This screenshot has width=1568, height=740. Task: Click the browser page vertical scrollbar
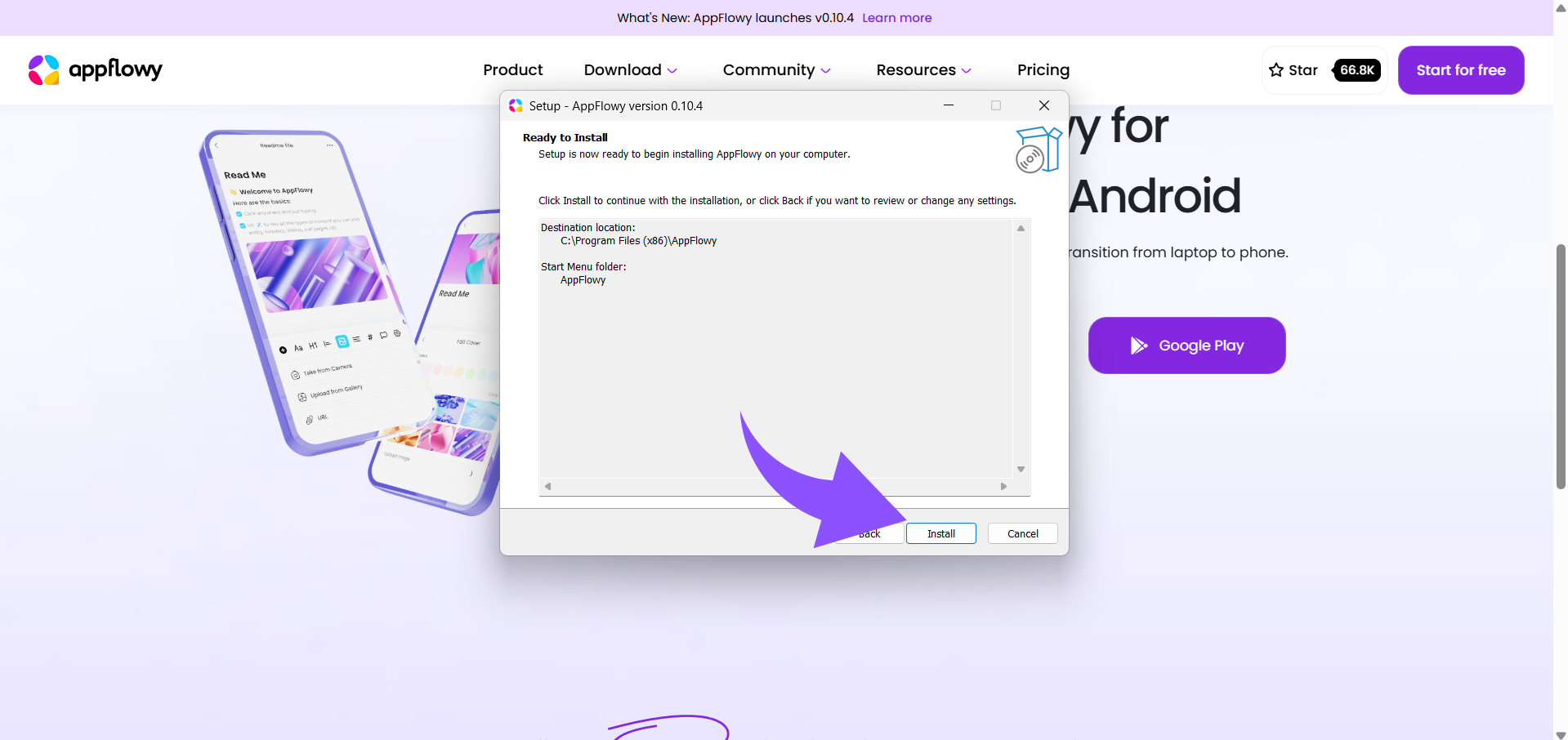pyautogui.click(x=1561, y=368)
